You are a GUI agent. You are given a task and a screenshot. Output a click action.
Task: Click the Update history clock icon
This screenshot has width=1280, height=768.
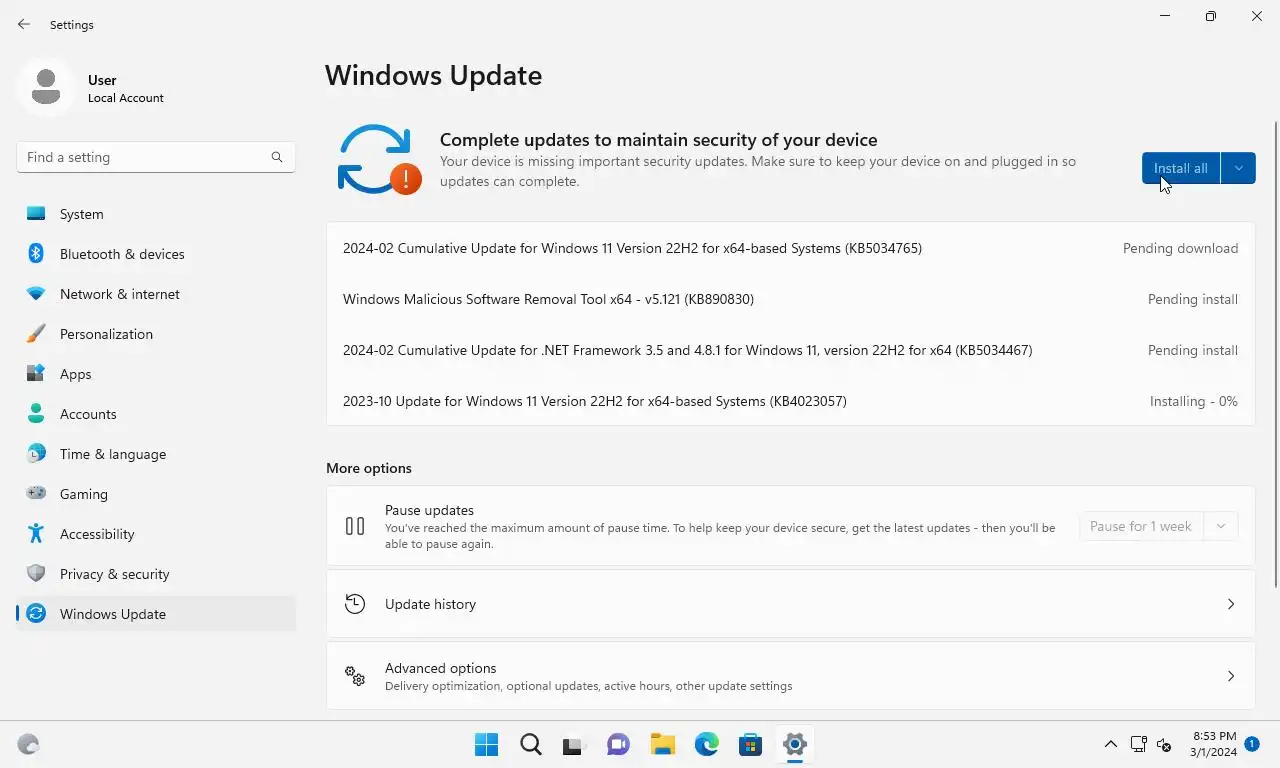pos(355,604)
